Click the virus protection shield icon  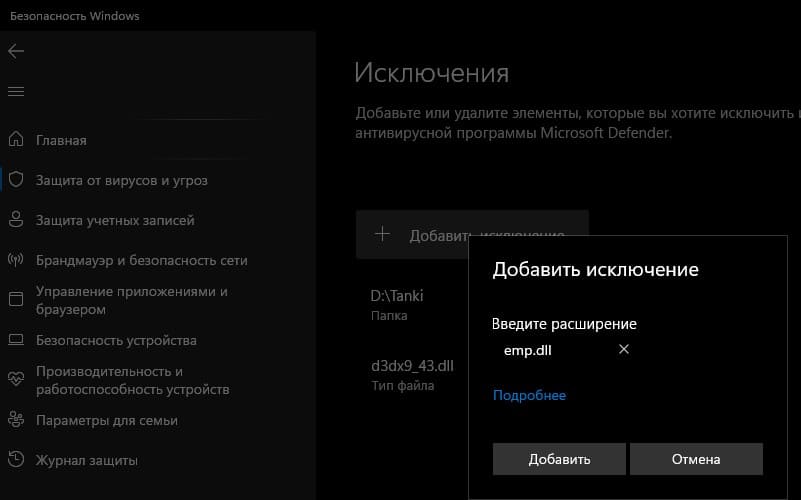pos(16,180)
